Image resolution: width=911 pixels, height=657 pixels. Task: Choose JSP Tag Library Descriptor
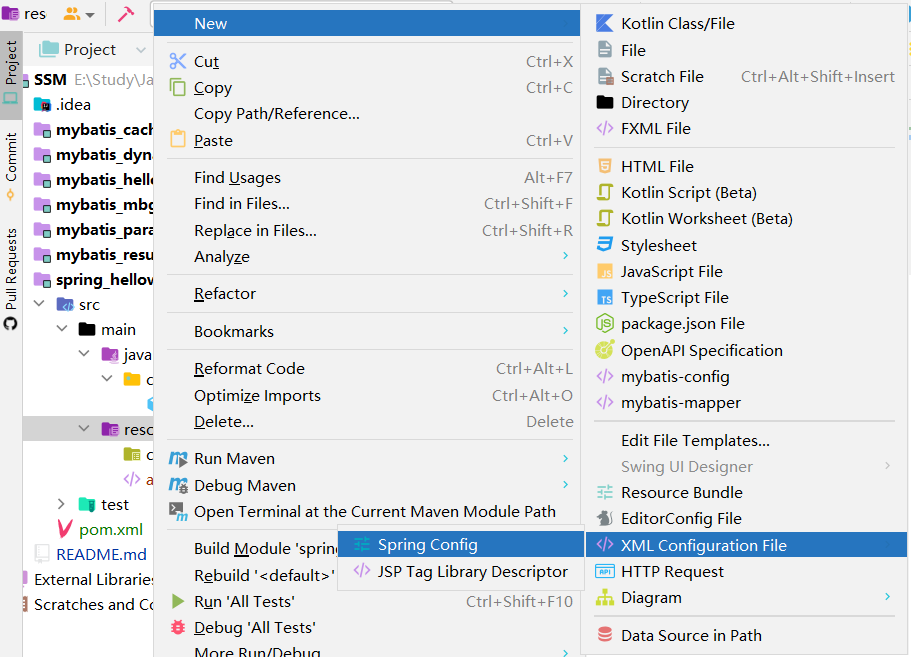tap(461, 572)
